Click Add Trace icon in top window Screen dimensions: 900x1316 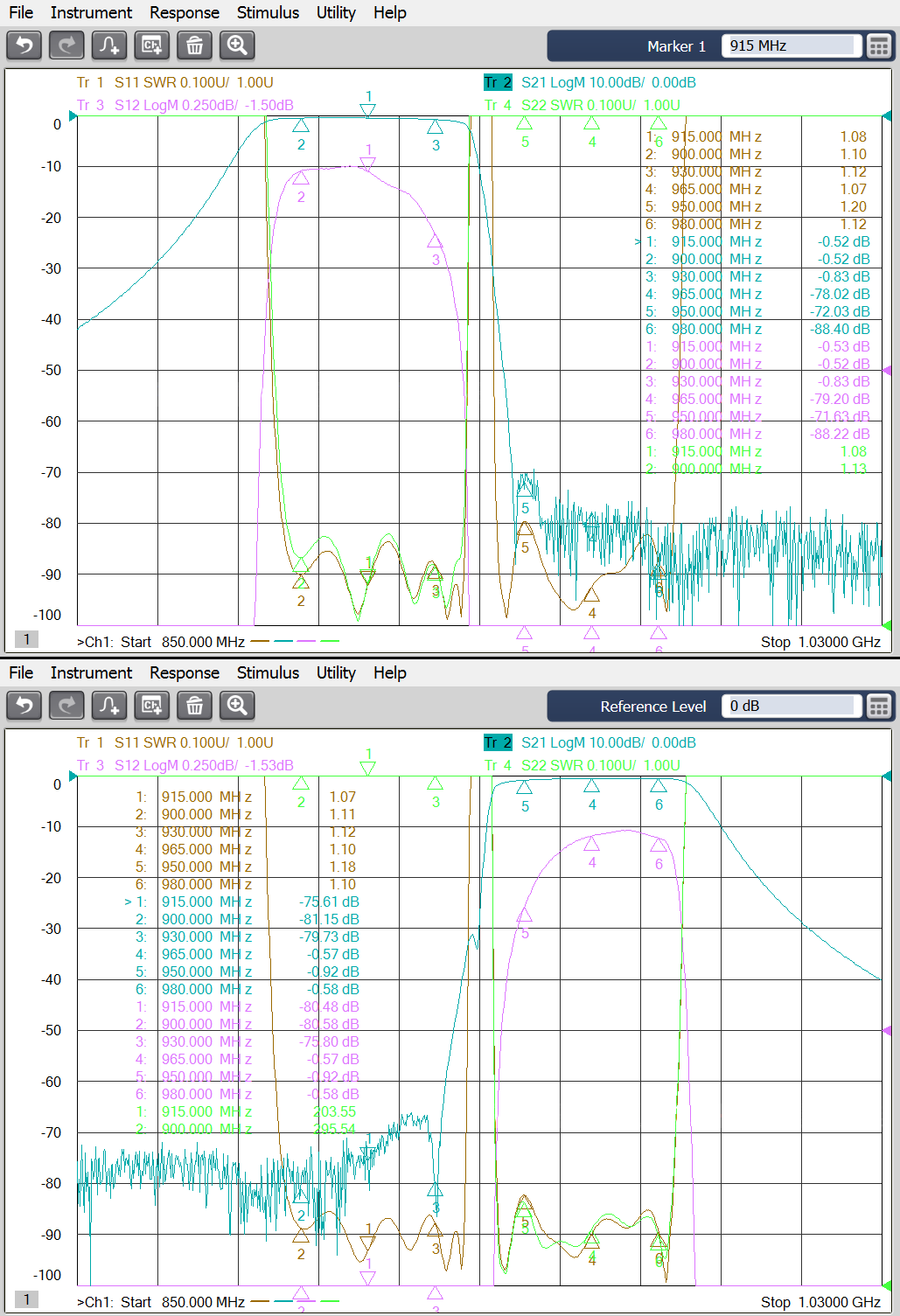pyautogui.click(x=109, y=45)
